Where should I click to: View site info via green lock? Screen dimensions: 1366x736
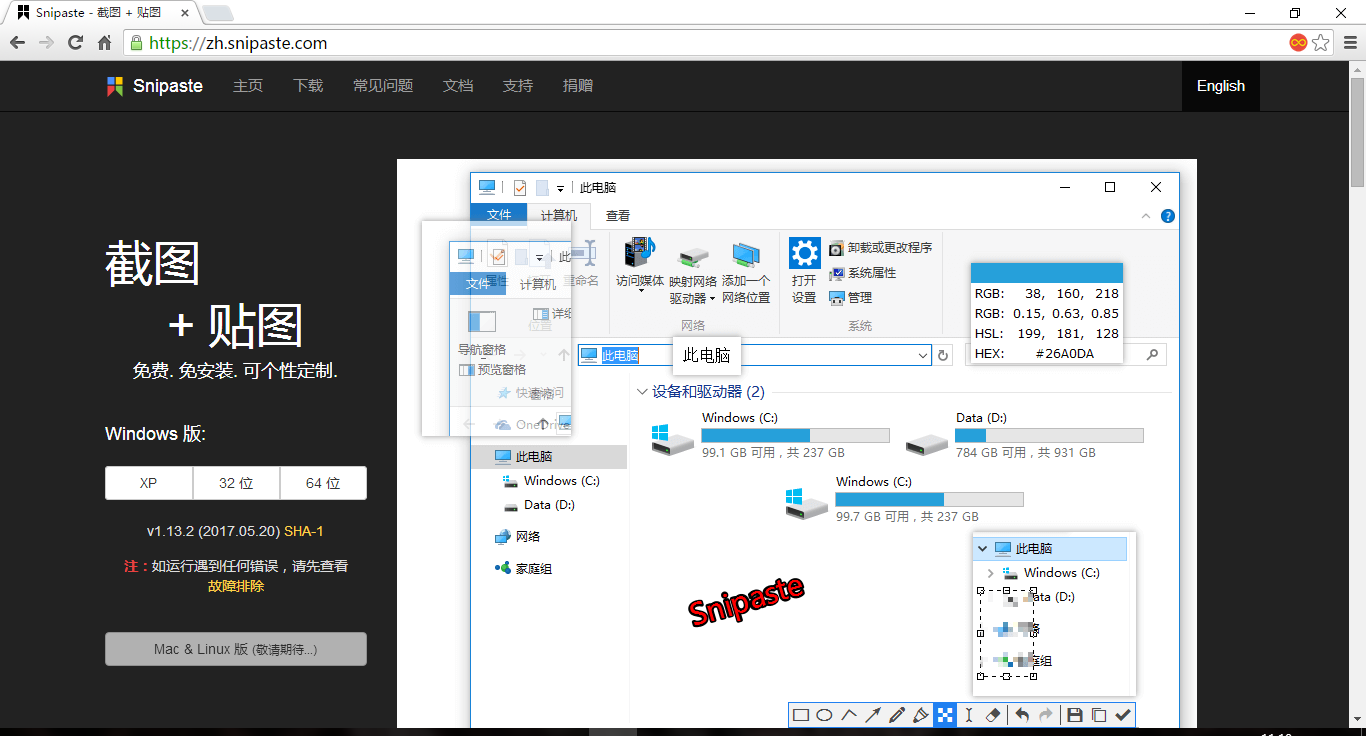pyautogui.click(x=136, y=43)
